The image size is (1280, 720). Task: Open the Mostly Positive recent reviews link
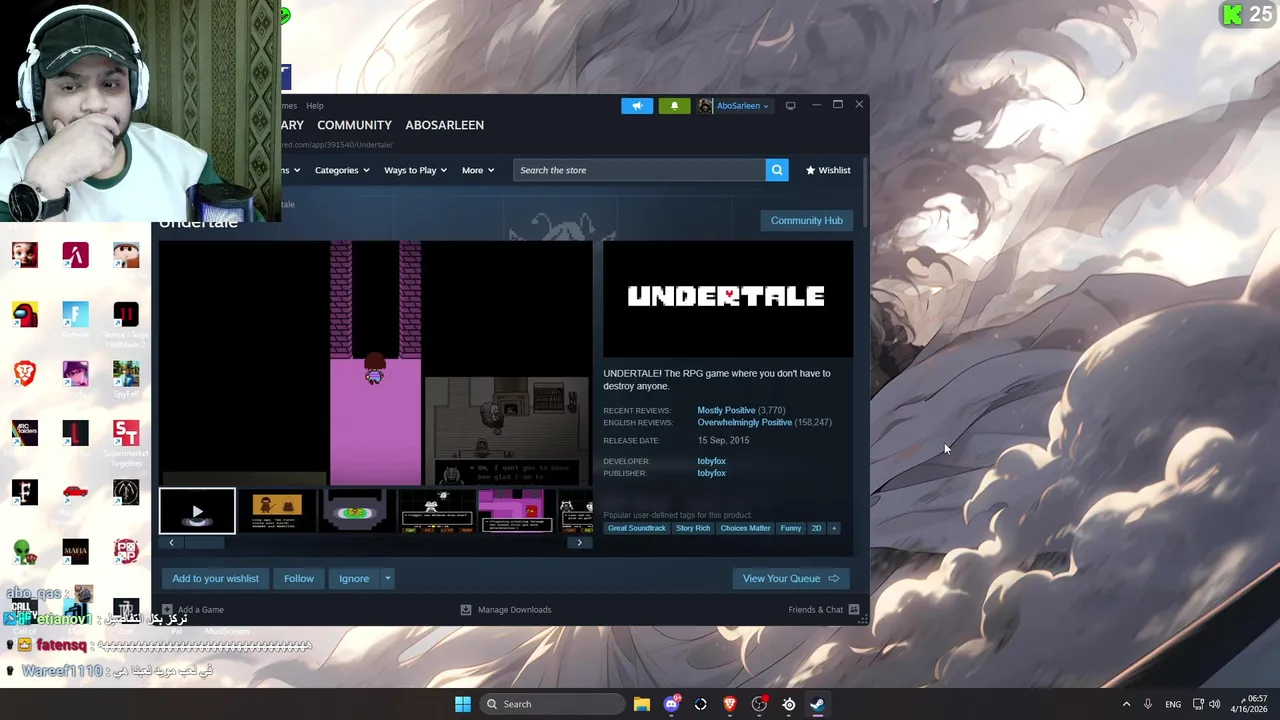tap(726, 410)
